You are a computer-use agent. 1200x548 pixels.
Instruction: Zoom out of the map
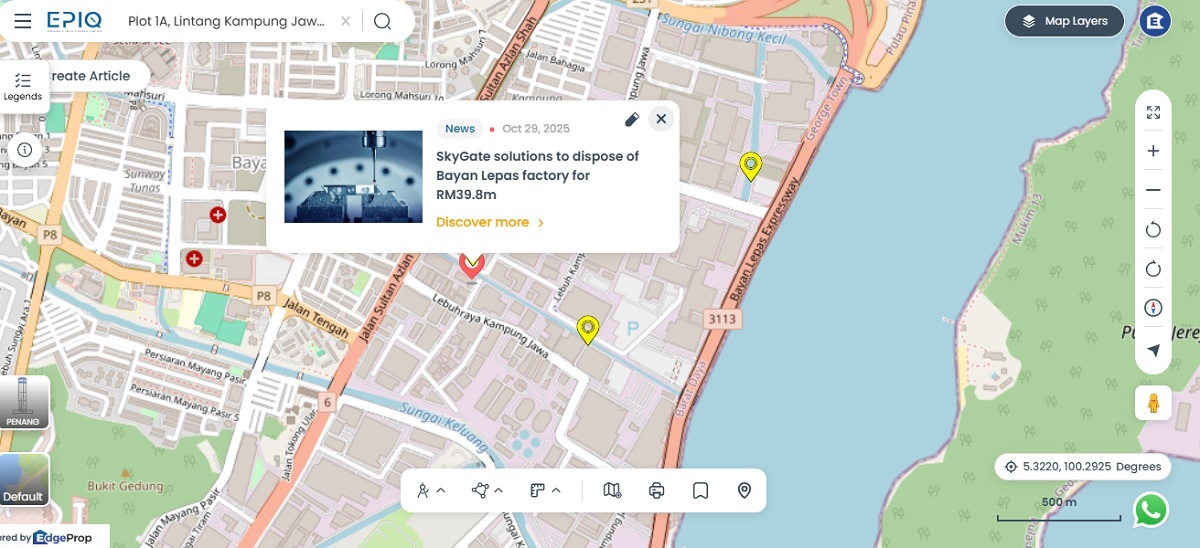1153,190
